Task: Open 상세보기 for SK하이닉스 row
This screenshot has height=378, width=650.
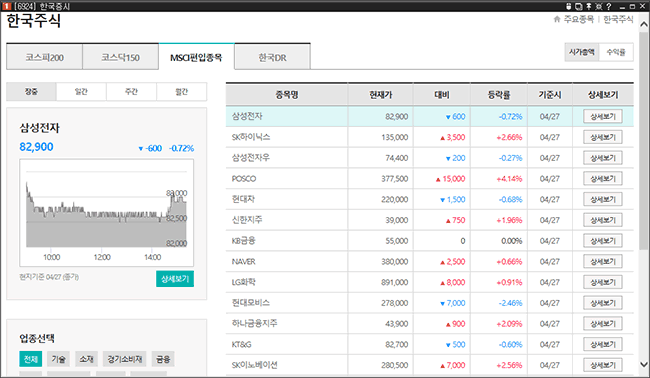Action: click(603, 137)
